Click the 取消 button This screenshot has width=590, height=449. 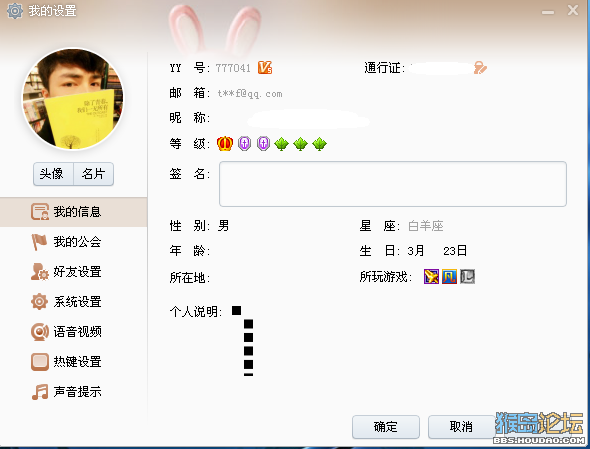(x=461, y=427)
